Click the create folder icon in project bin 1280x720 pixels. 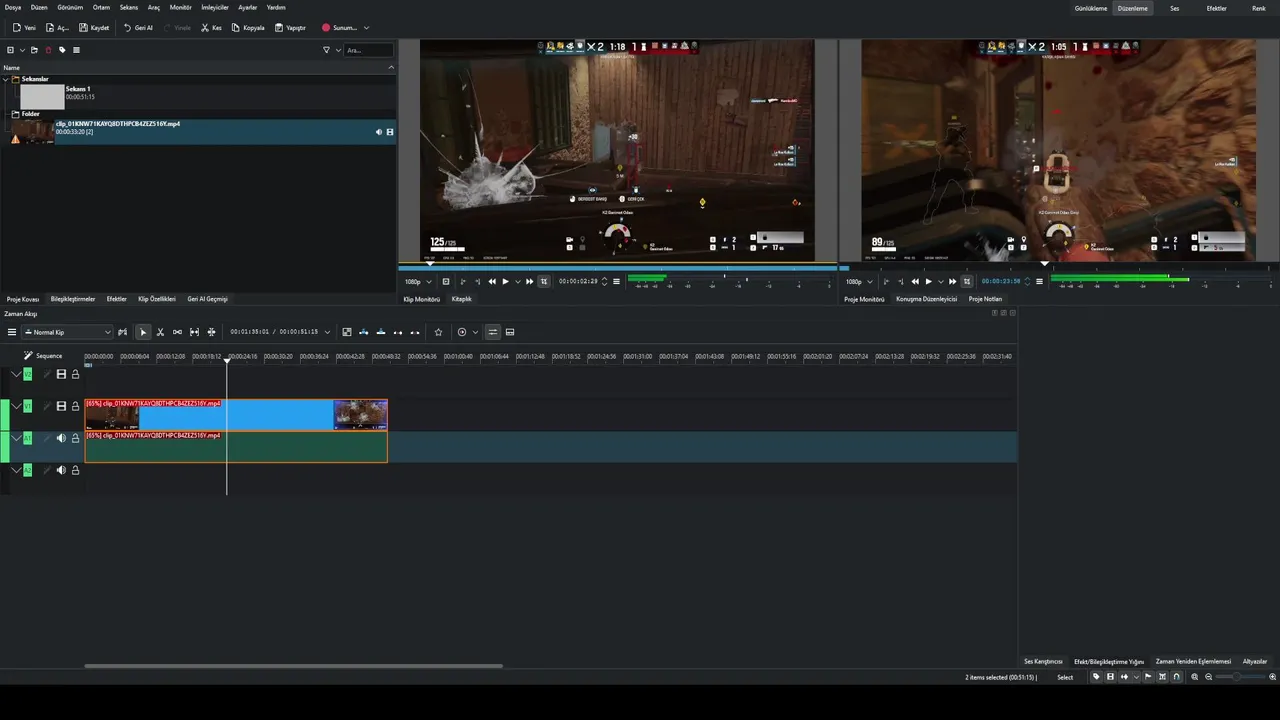pos(34,50)
